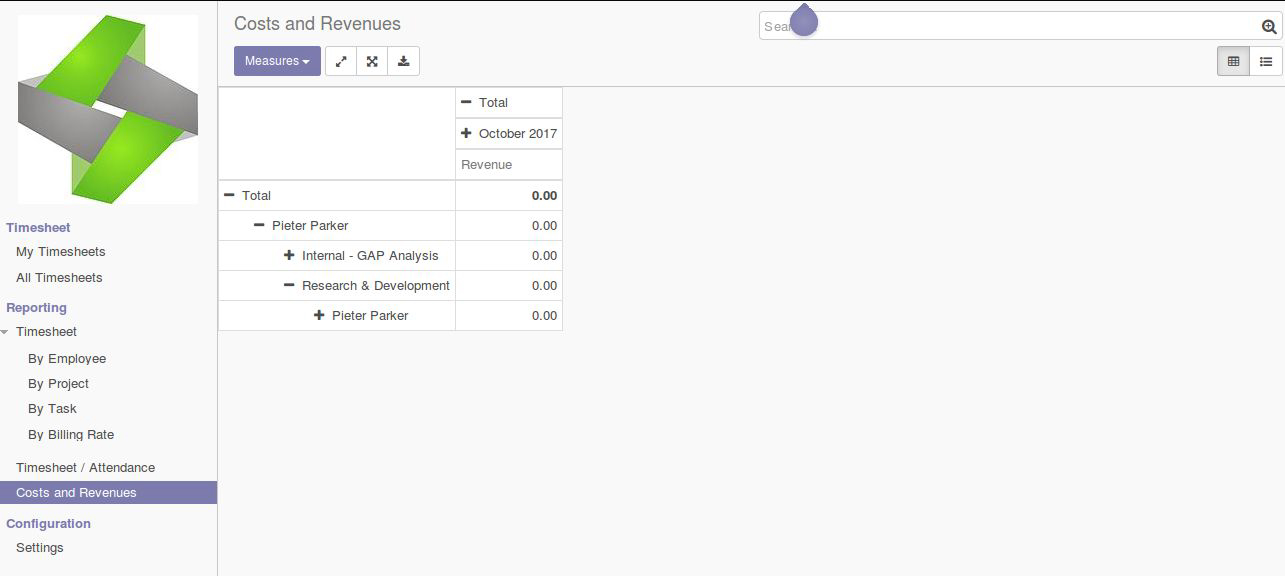Click the company logo image
Viewport: 1285px width, 576px height.
pos(108,109)
